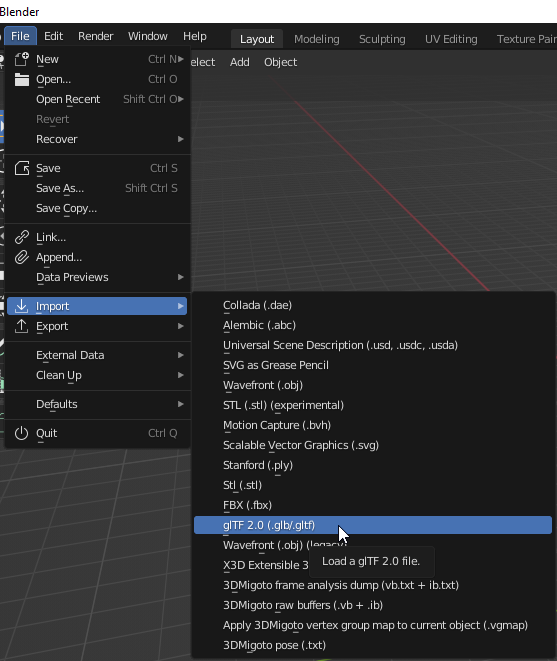The image size is (557, 661).
Task: Click the Import submenu arrow
Action: coord(181,306)
